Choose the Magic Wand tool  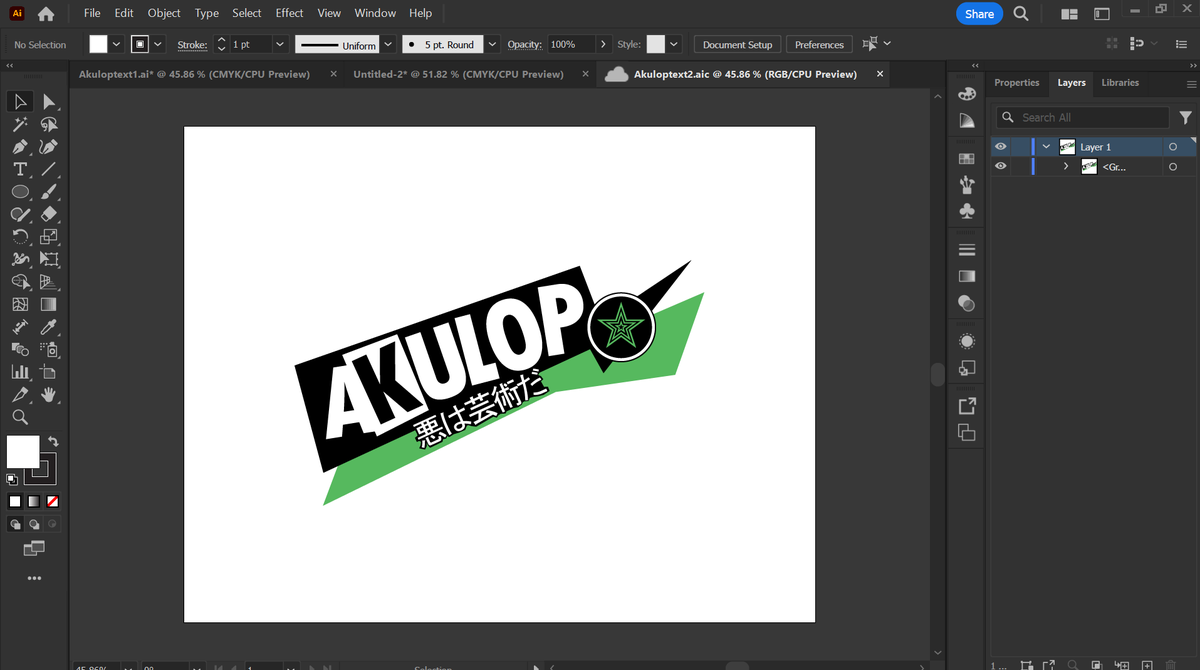(x=20, y=125)
